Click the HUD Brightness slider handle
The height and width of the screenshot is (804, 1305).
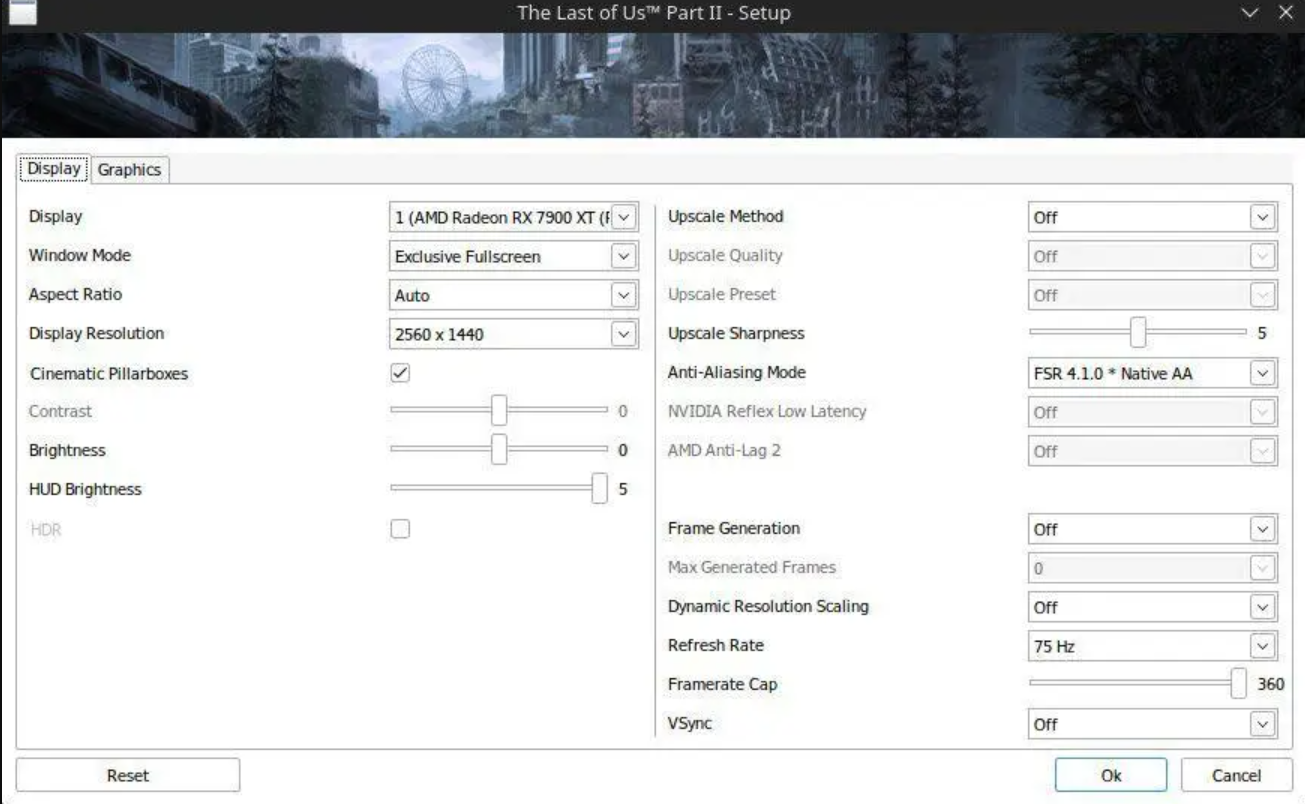click(x=599, y=489)
